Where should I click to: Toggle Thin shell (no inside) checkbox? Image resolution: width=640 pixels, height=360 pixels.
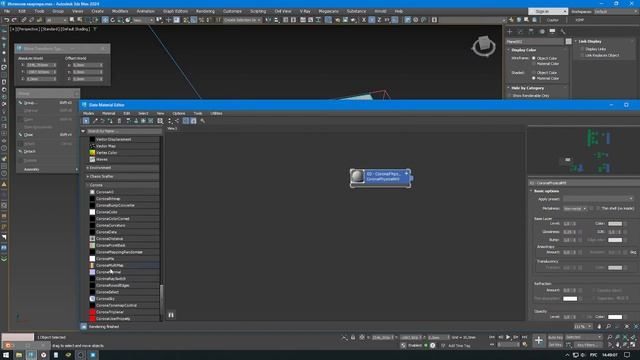pyautogui.click(x=598, y=209)
